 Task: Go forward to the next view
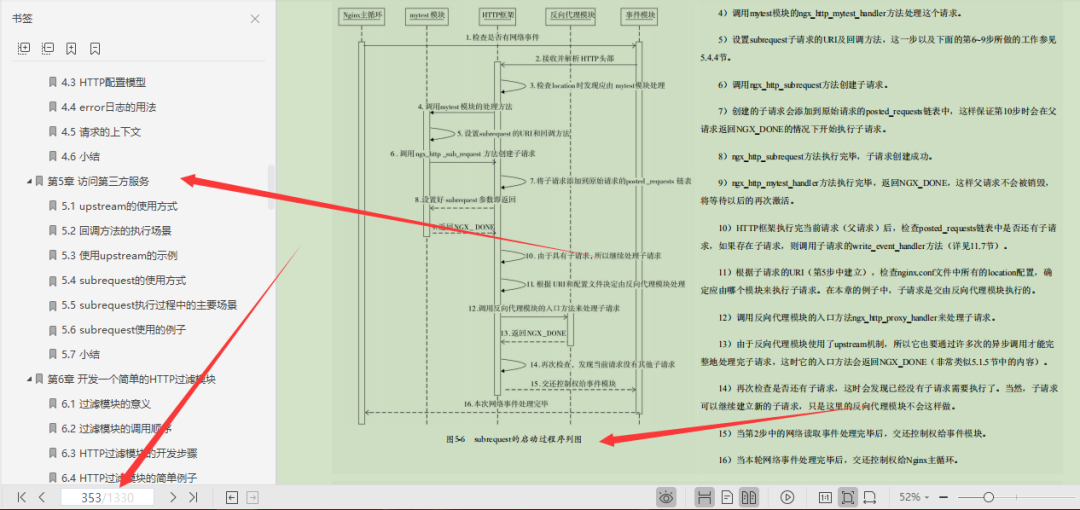tap(253, 497)
